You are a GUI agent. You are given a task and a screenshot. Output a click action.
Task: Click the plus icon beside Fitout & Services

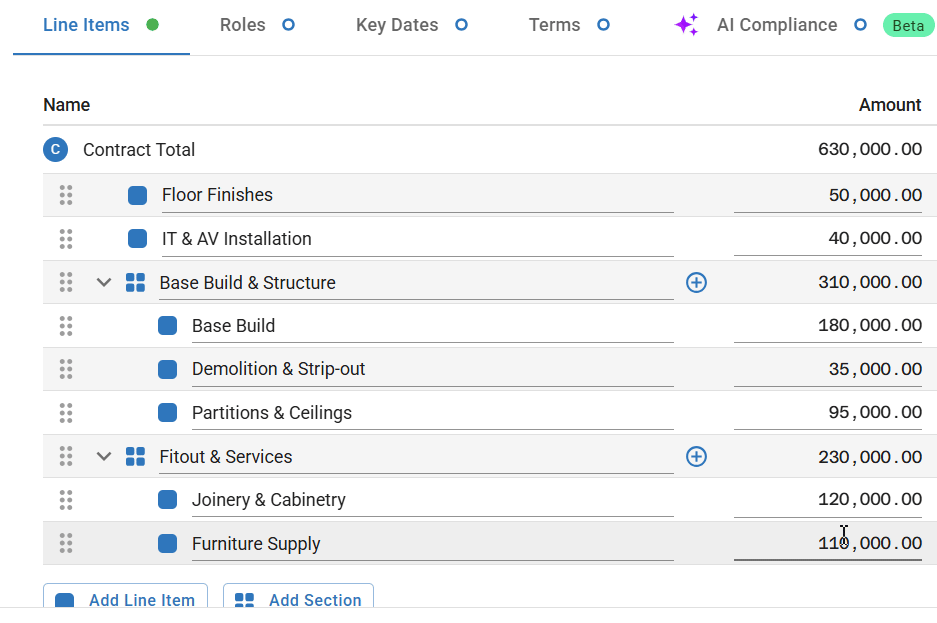coord(696,457)
